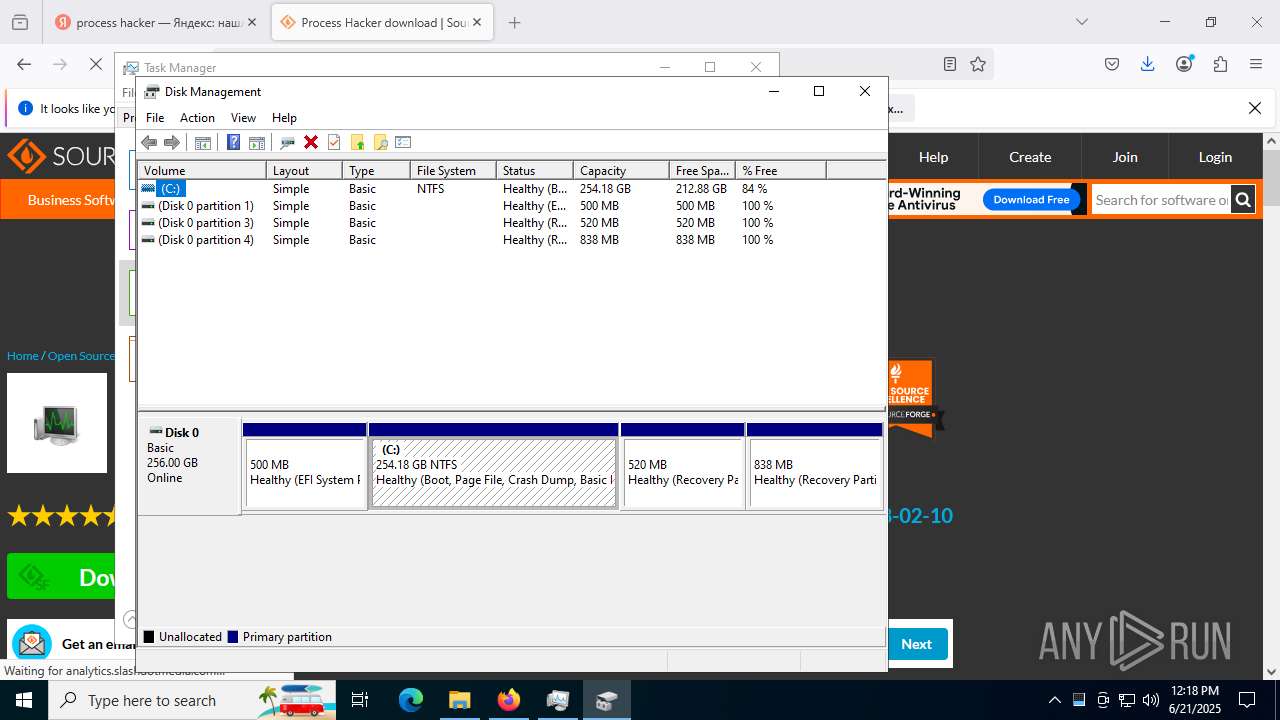Viewport: 1280px width, 720px height.
Task: Open the blue Help question-mark toolbar icon
Action: pyautogui.click(x=233, y=142)
